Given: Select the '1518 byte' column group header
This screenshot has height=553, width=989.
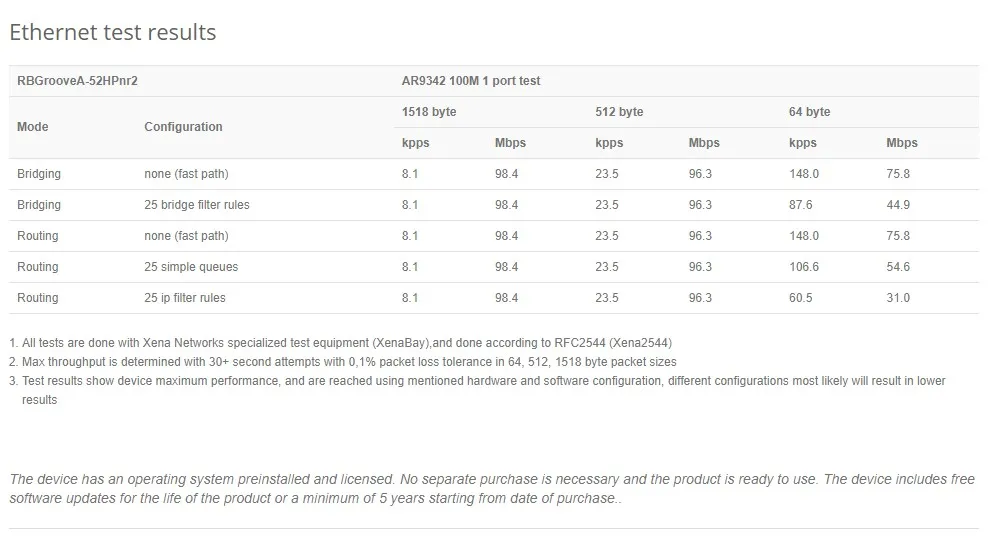Looking at the screenshot, I should tap(429, 112).
